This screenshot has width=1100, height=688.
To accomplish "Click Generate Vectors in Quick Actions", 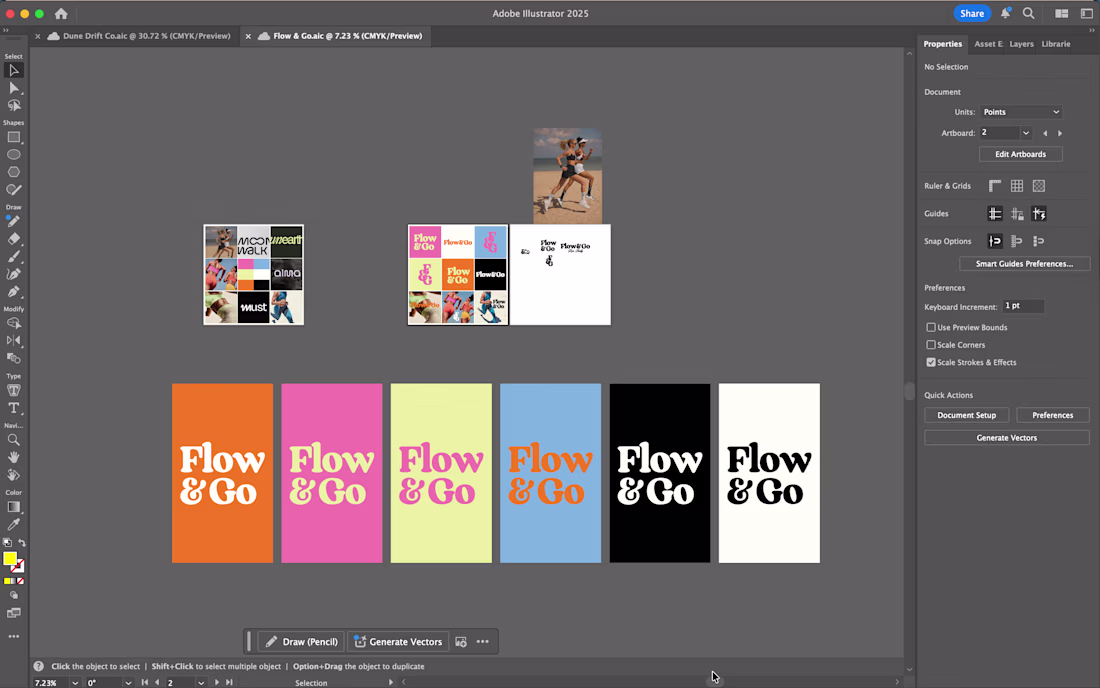I will (x=1007, y=438).
